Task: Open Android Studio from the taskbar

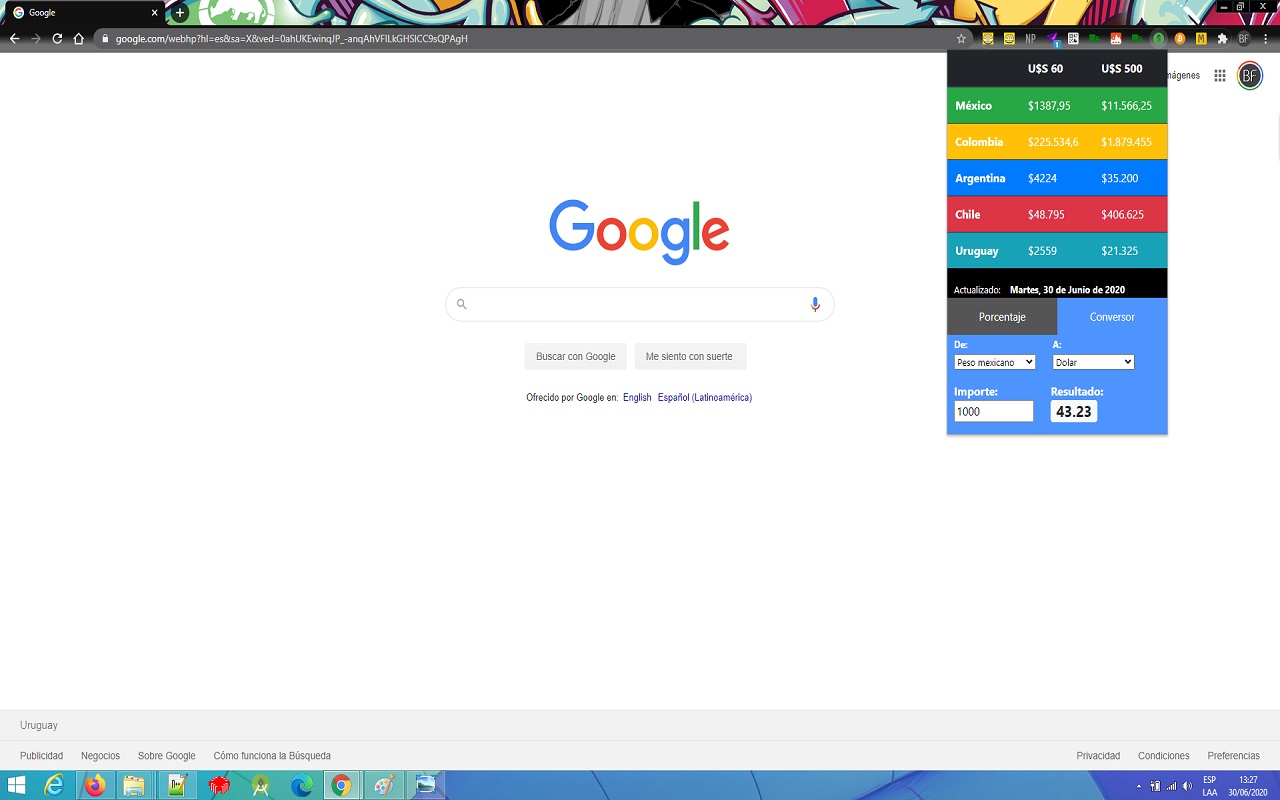Action: tap(260, 785)
